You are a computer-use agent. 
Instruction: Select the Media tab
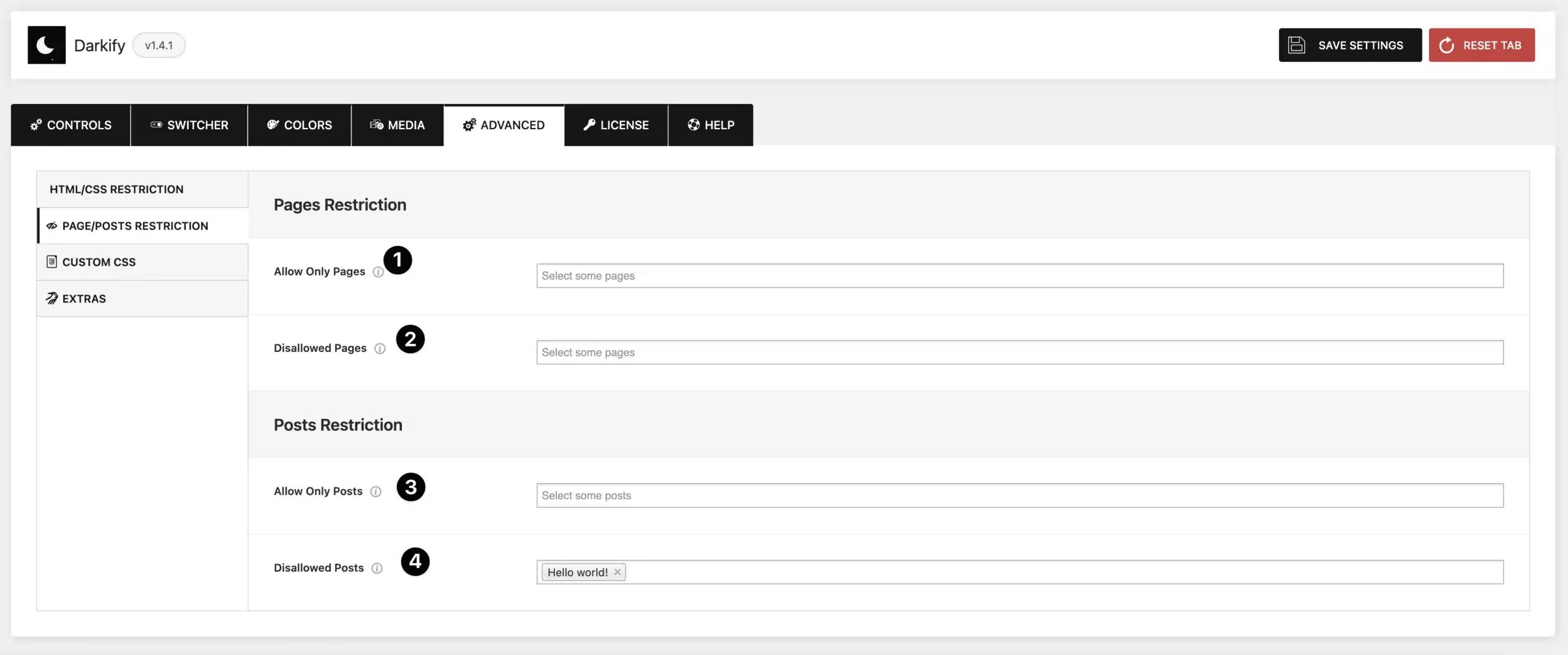tap(398, 125)
